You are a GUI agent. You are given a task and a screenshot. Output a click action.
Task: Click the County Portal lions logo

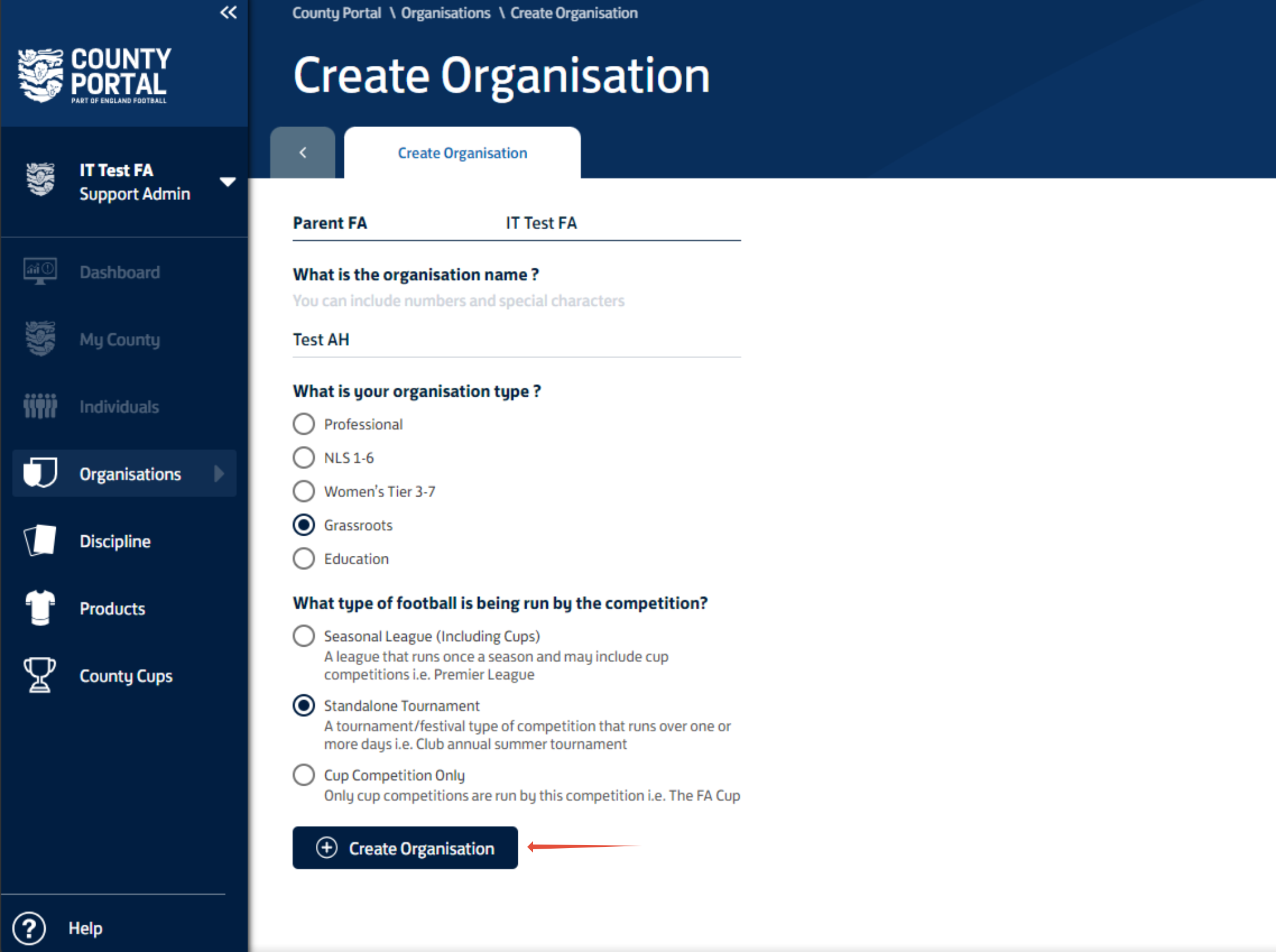coord(40,75)
